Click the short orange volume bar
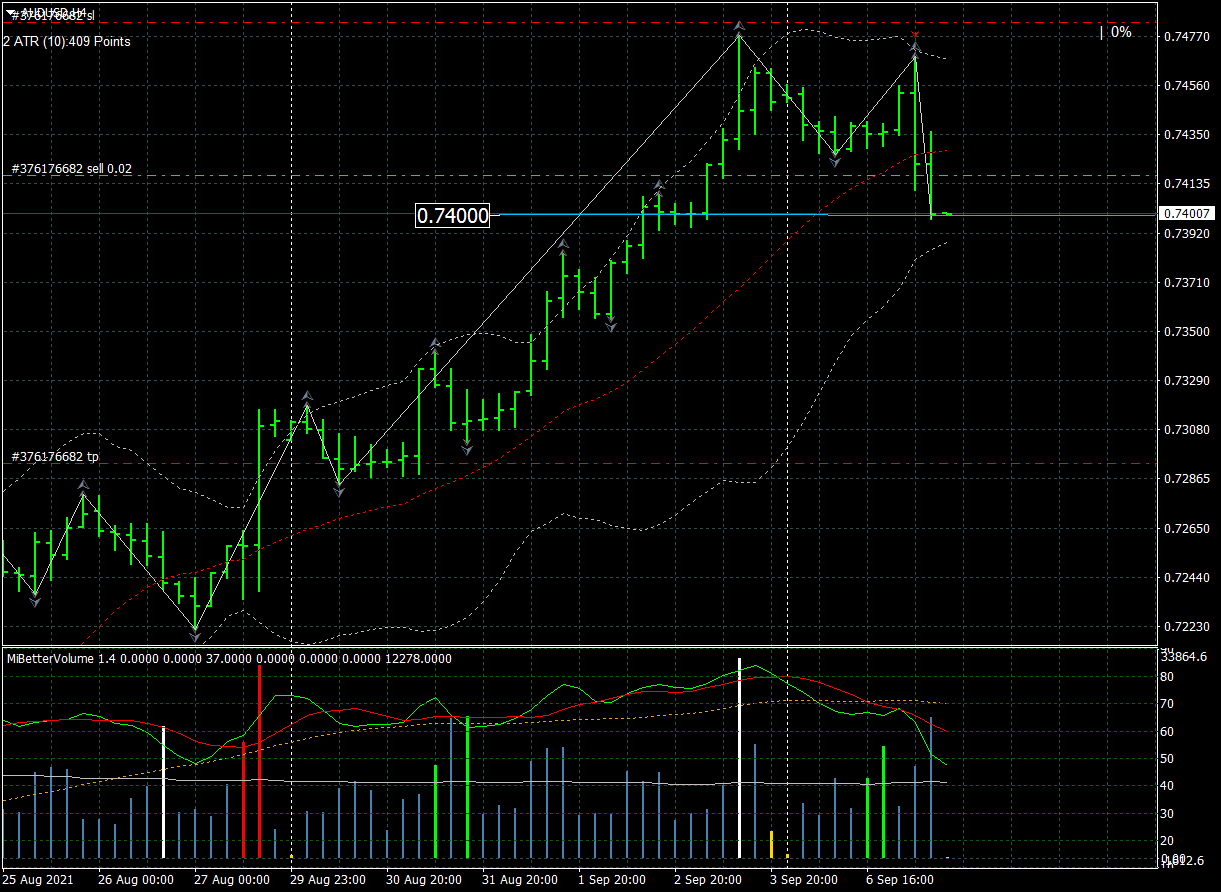 [771, 844]
